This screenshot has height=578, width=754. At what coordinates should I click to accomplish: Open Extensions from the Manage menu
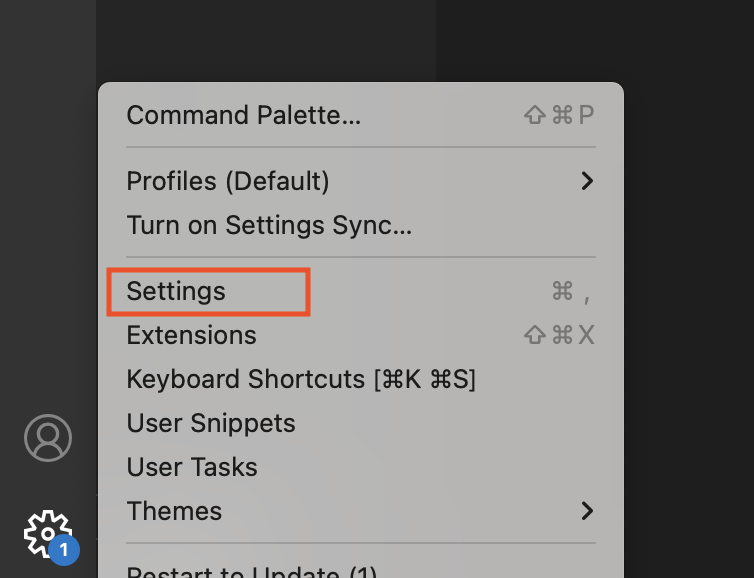pyautogui.click(x=191, y=335)
